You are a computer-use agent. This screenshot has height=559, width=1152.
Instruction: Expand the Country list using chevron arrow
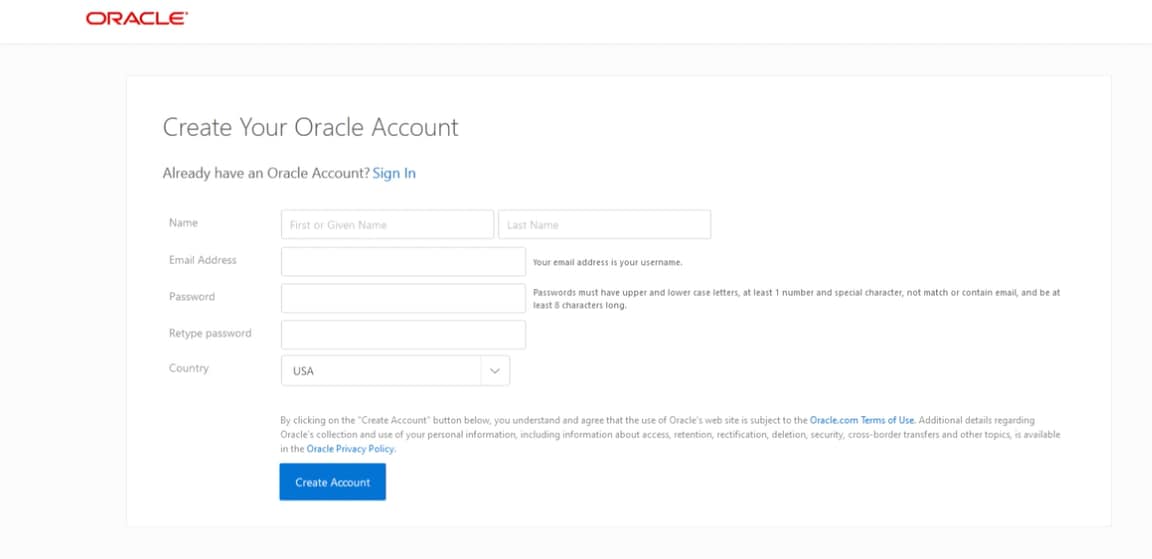[494, 371]
